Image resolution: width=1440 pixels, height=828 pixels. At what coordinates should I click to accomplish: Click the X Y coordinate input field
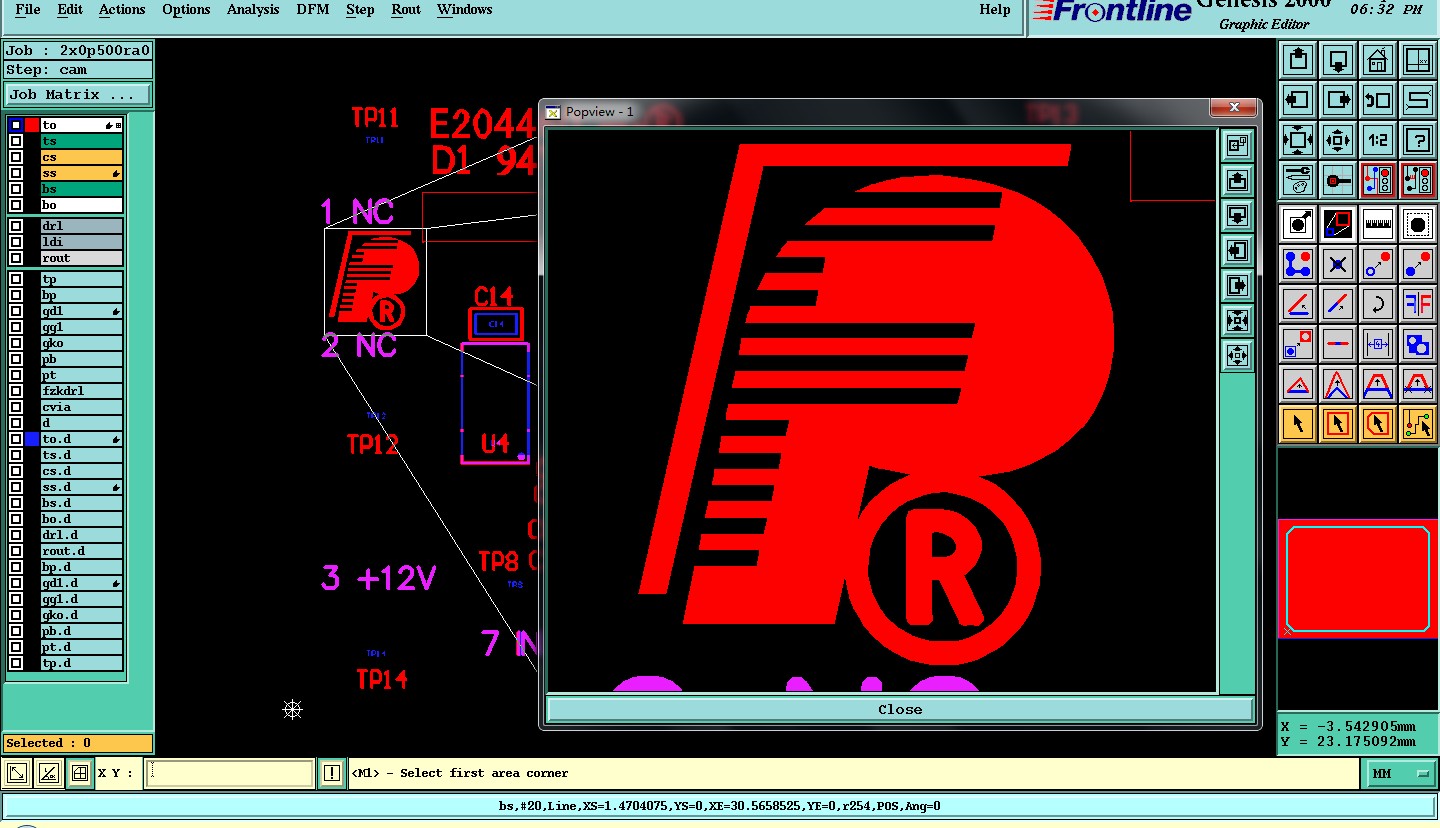[x=230, y=773]
